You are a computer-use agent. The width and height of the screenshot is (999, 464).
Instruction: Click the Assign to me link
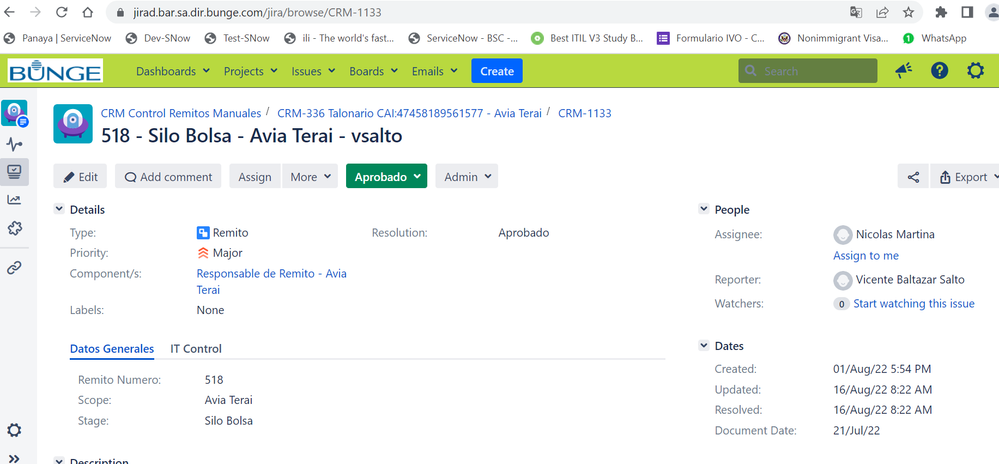pos(866,256)
